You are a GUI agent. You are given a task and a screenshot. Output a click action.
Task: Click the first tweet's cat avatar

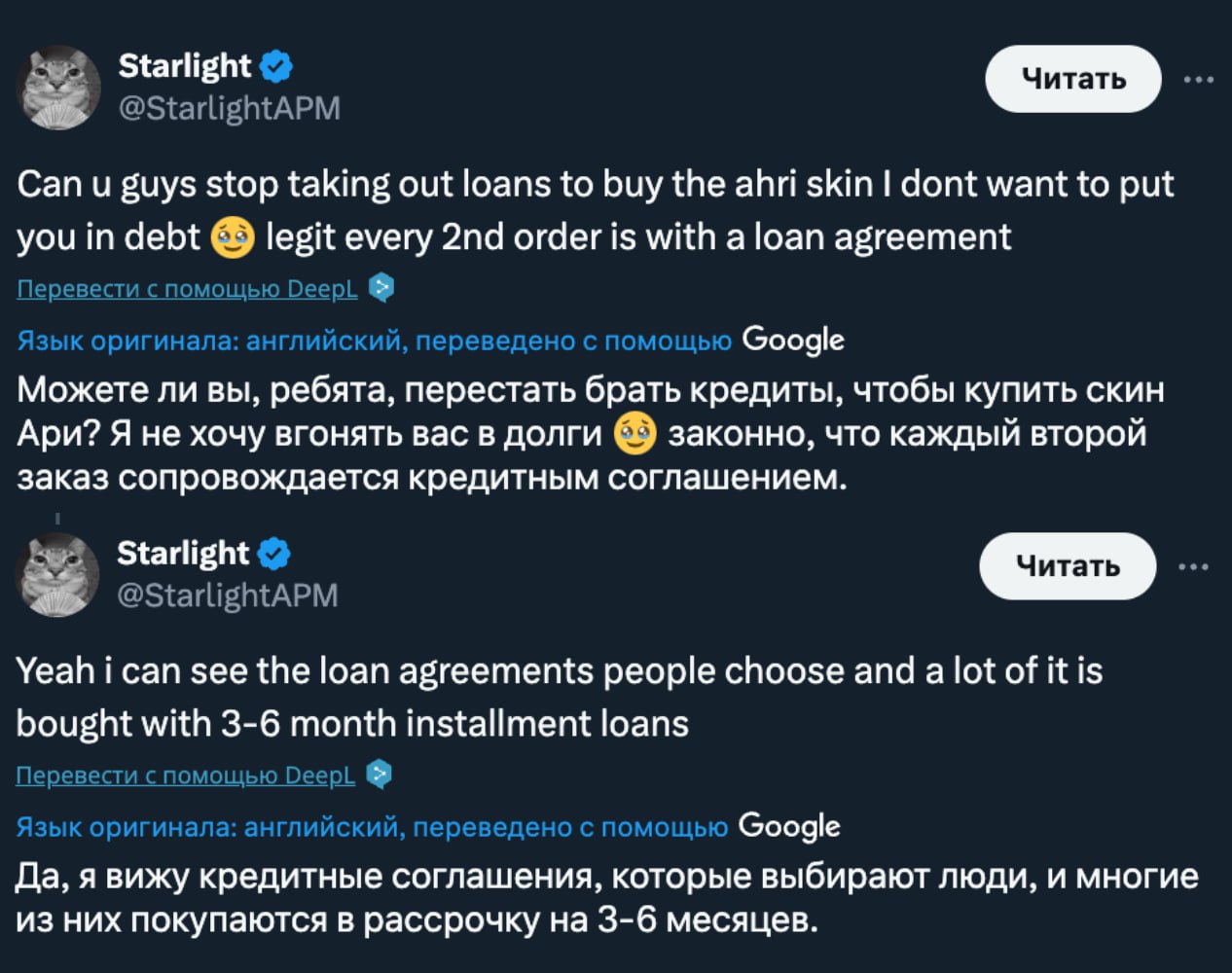click(x=57, y=87)
